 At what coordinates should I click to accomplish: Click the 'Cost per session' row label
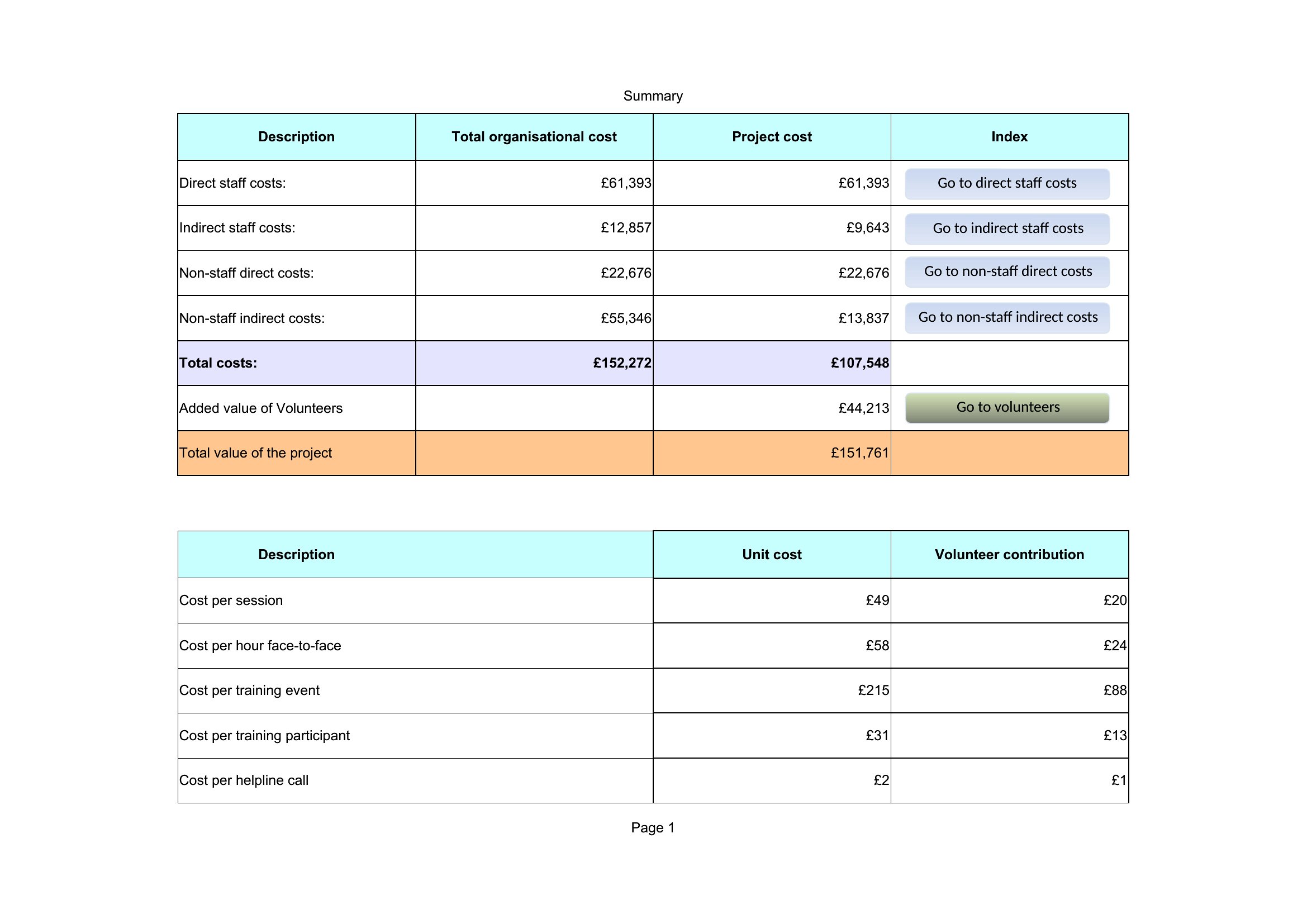231,601
